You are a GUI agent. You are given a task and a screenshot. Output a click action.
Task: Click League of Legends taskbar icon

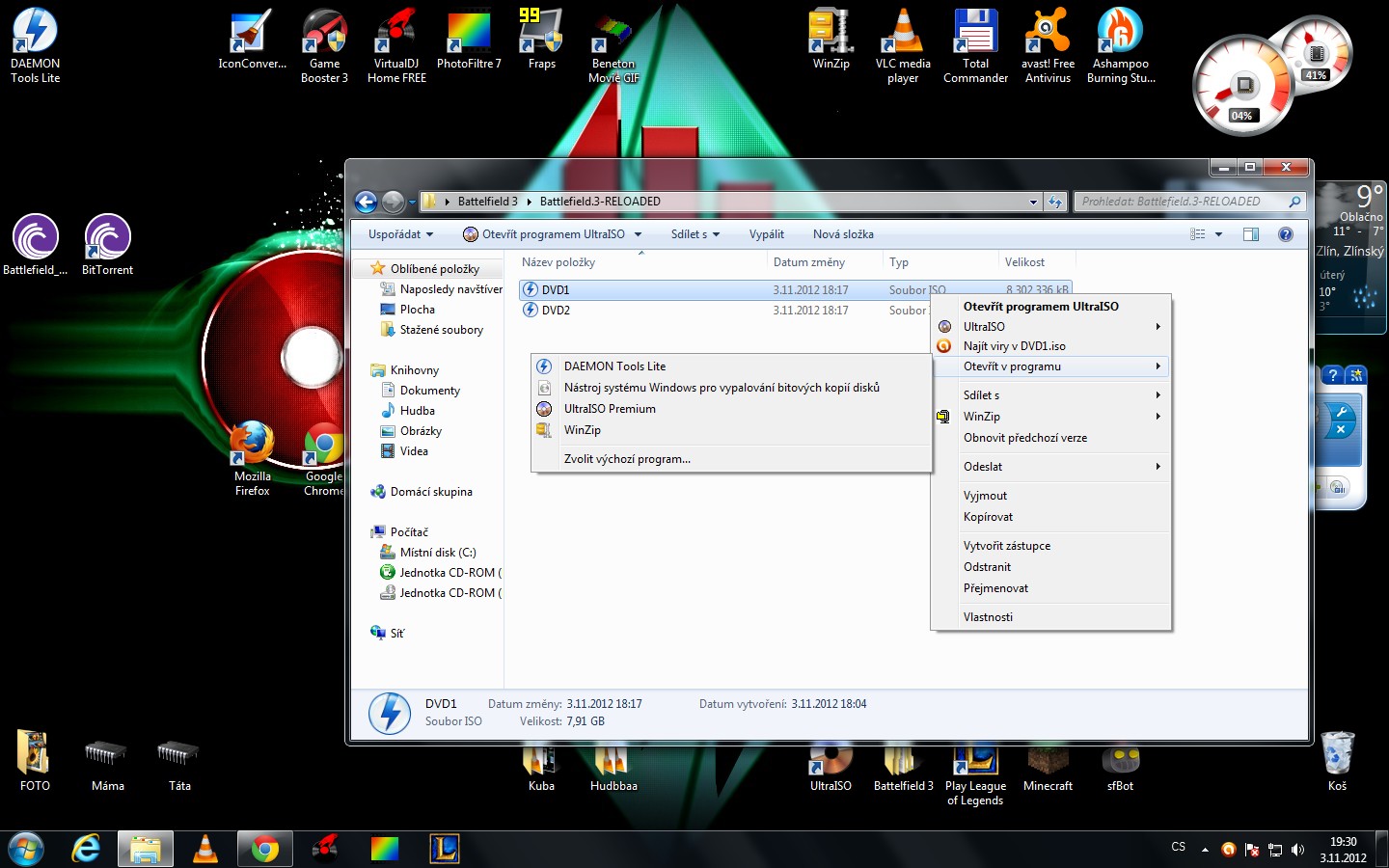[445, 849]
